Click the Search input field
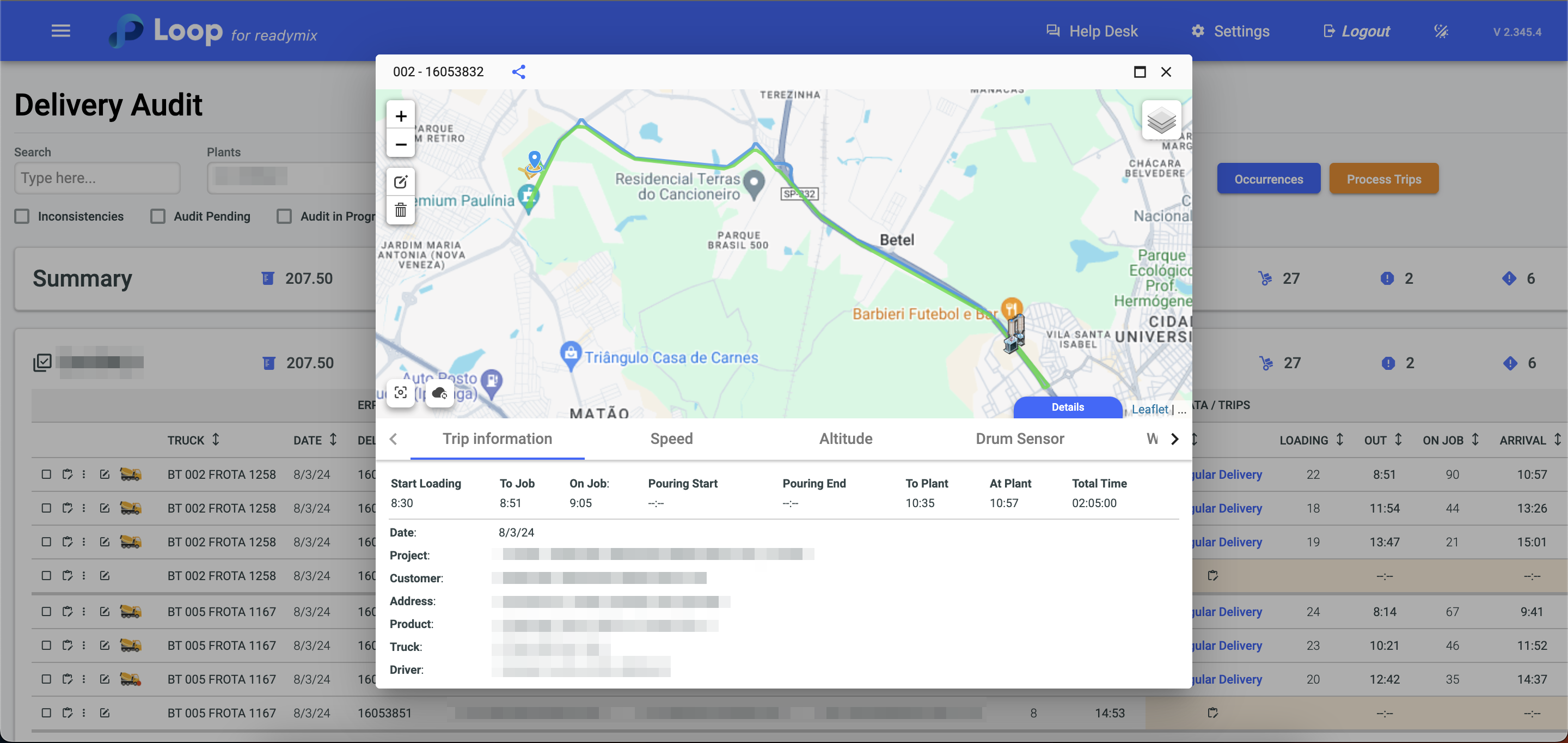The height and width of the screenshot is (743, 1568). coord(97,178)
